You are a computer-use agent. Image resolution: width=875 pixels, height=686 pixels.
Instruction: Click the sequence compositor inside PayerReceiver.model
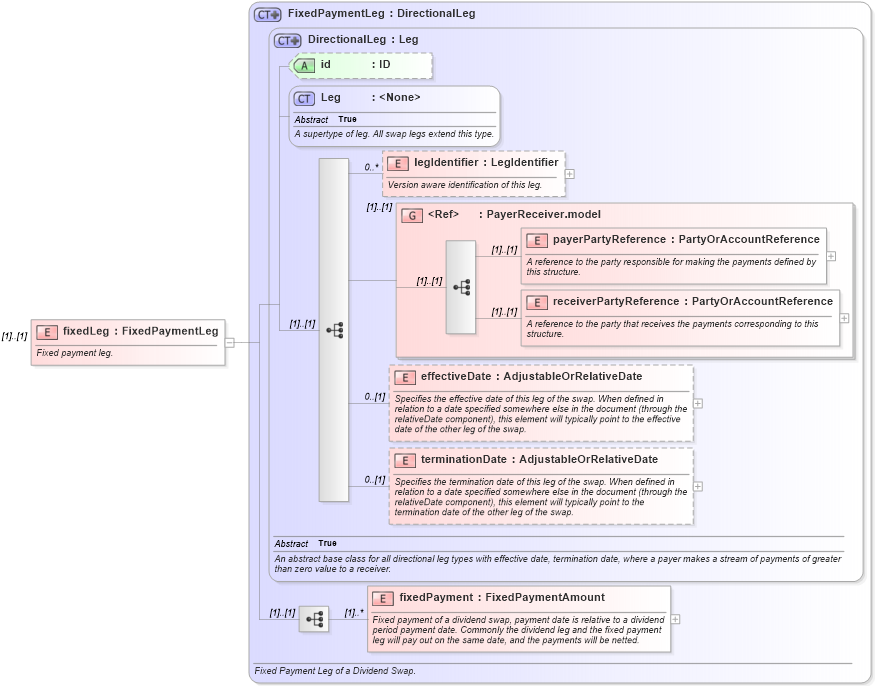461,287
